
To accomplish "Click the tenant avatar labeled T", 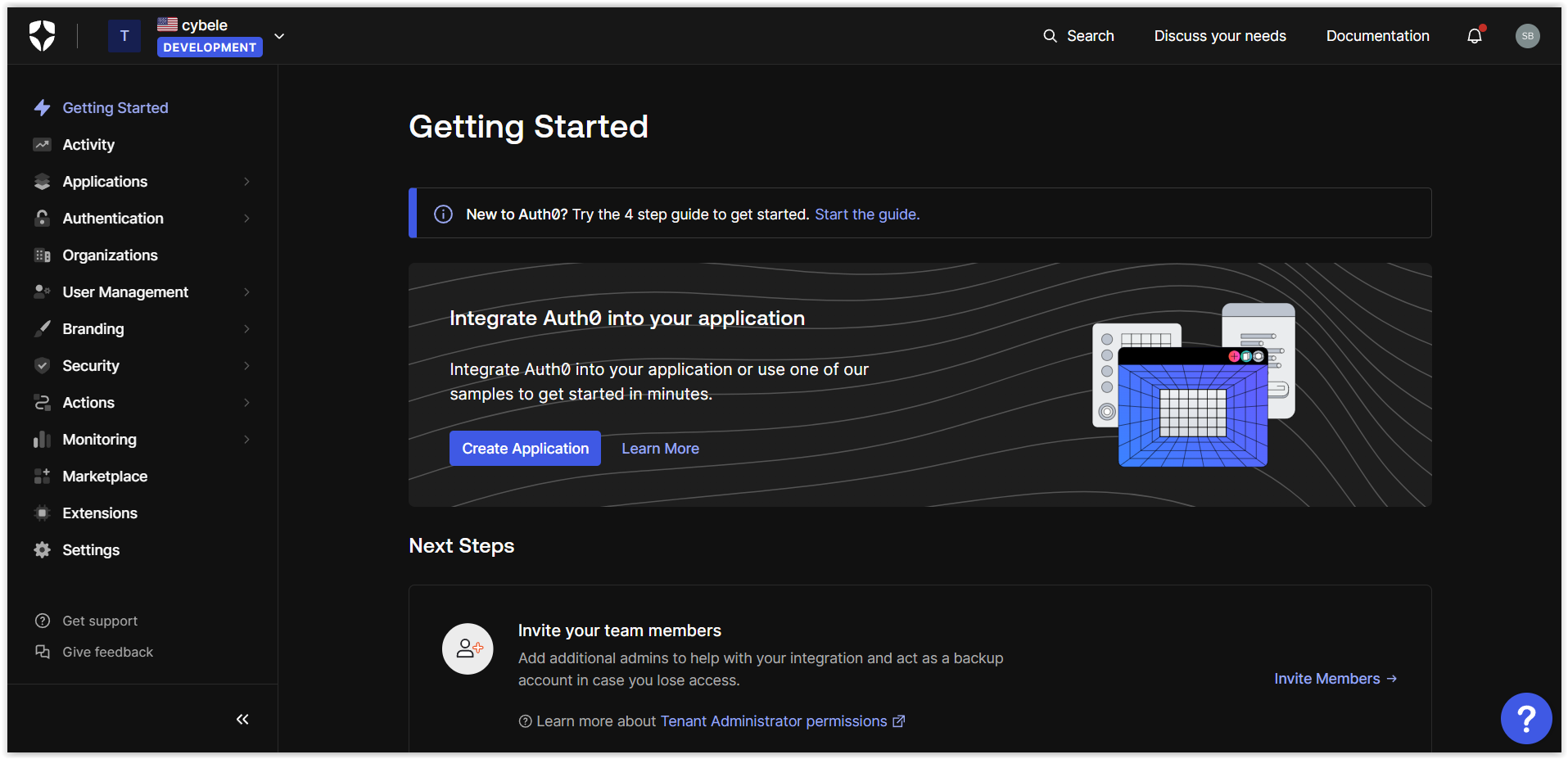I will (x=124, y=36).
